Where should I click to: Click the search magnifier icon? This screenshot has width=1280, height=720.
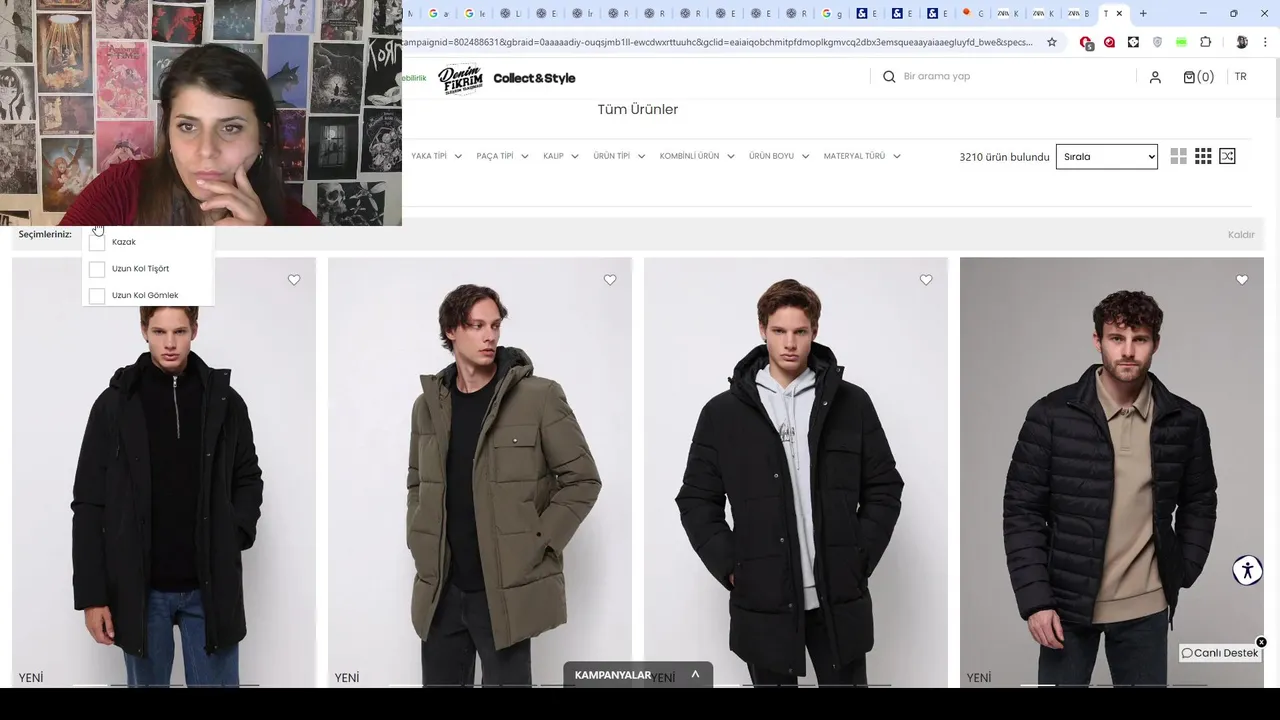point(889,77)
